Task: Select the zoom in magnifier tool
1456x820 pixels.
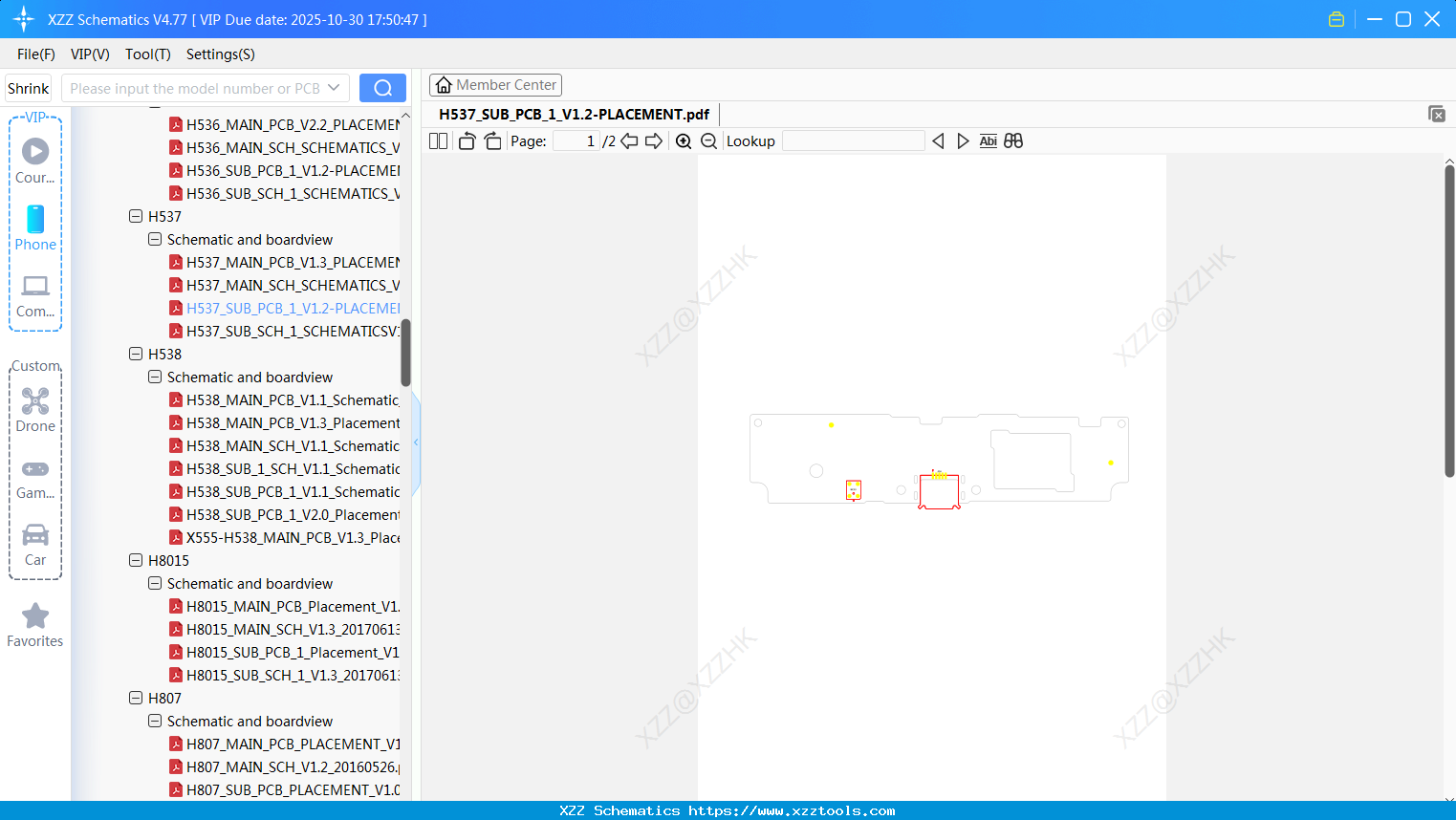Action: point(684,140)
